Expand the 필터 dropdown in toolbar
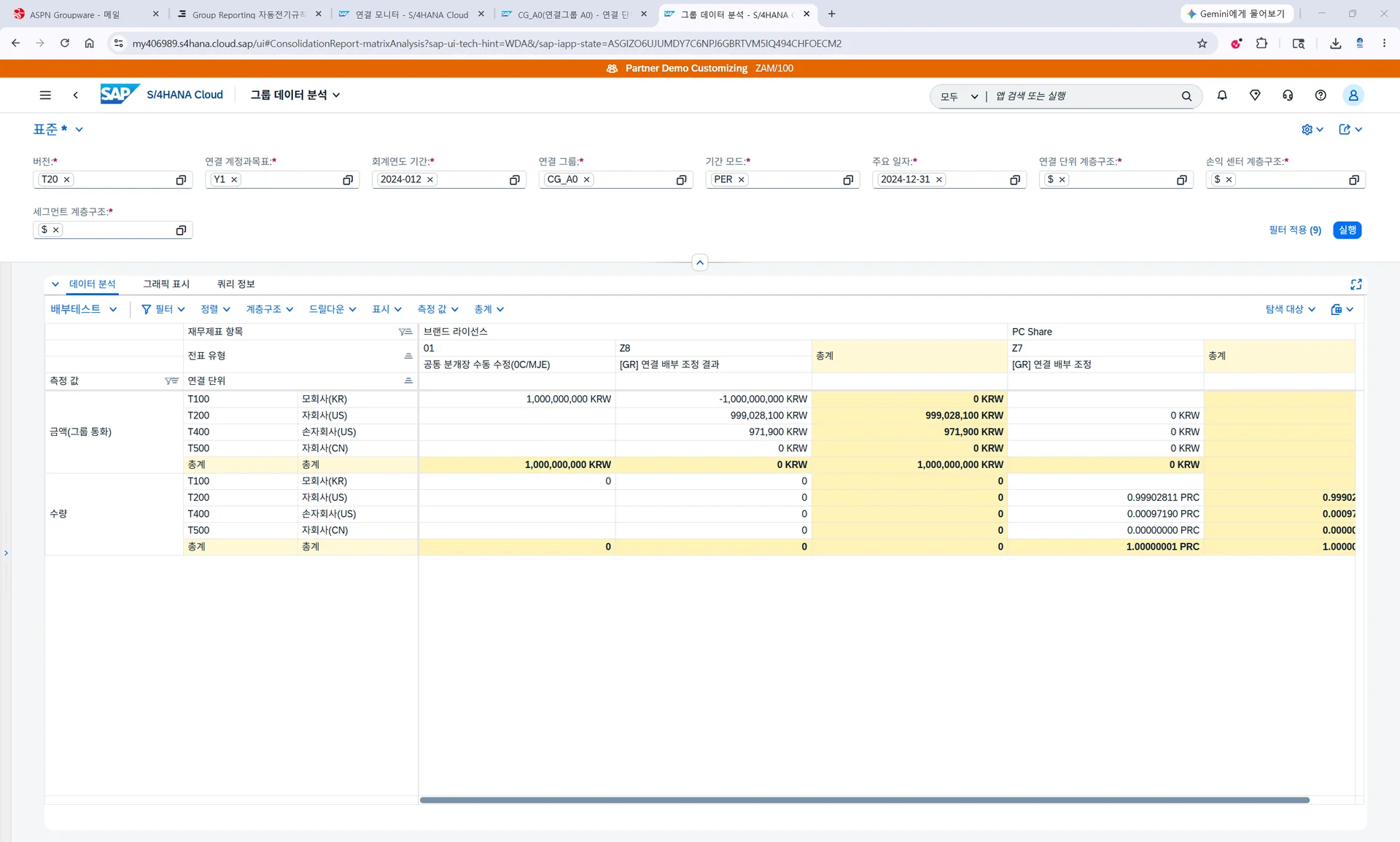This screenshot has width=1400, height=842. pos(163,309)
